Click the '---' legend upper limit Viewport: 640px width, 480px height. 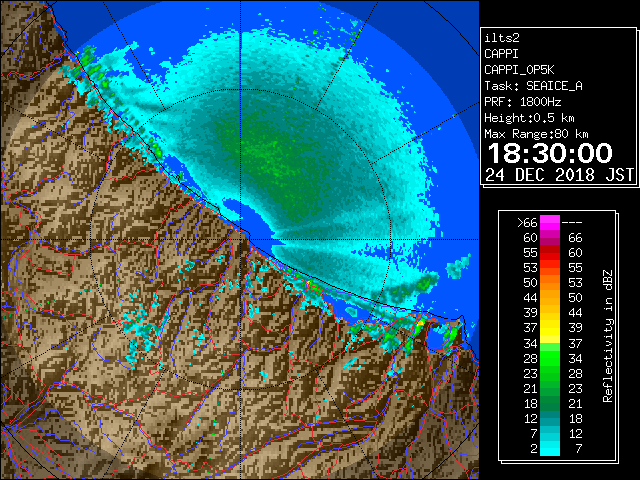(572, 223)
